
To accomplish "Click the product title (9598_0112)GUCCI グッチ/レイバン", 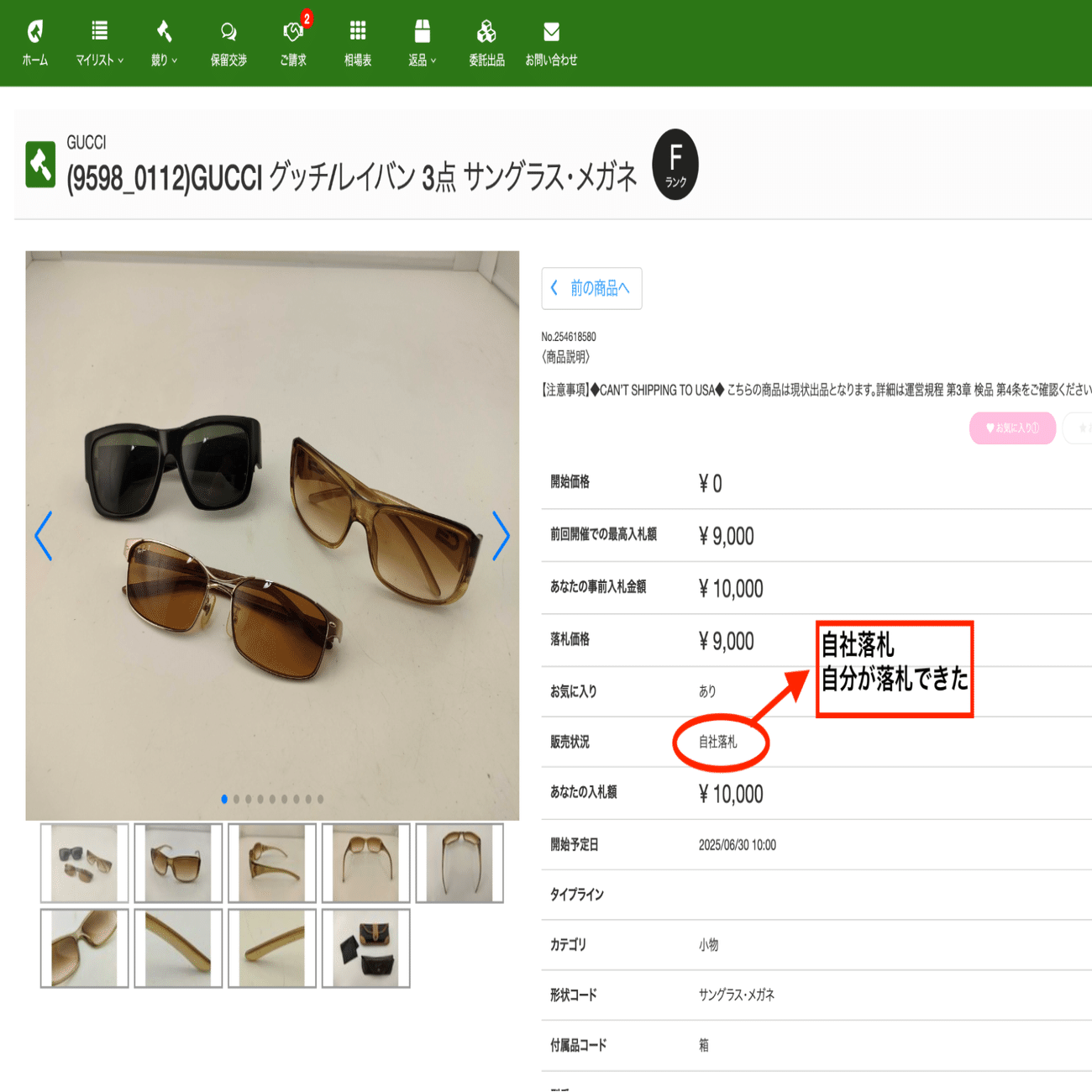I will [352, 177].
